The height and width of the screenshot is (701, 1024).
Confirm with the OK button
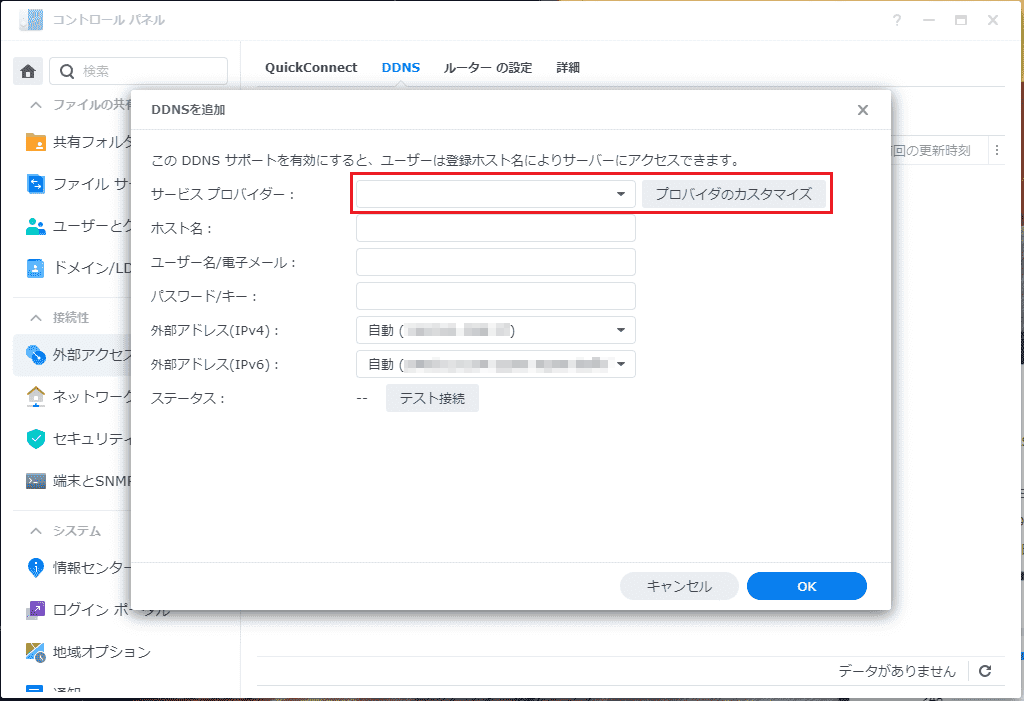pyautogui.click(x=807, y=586)
